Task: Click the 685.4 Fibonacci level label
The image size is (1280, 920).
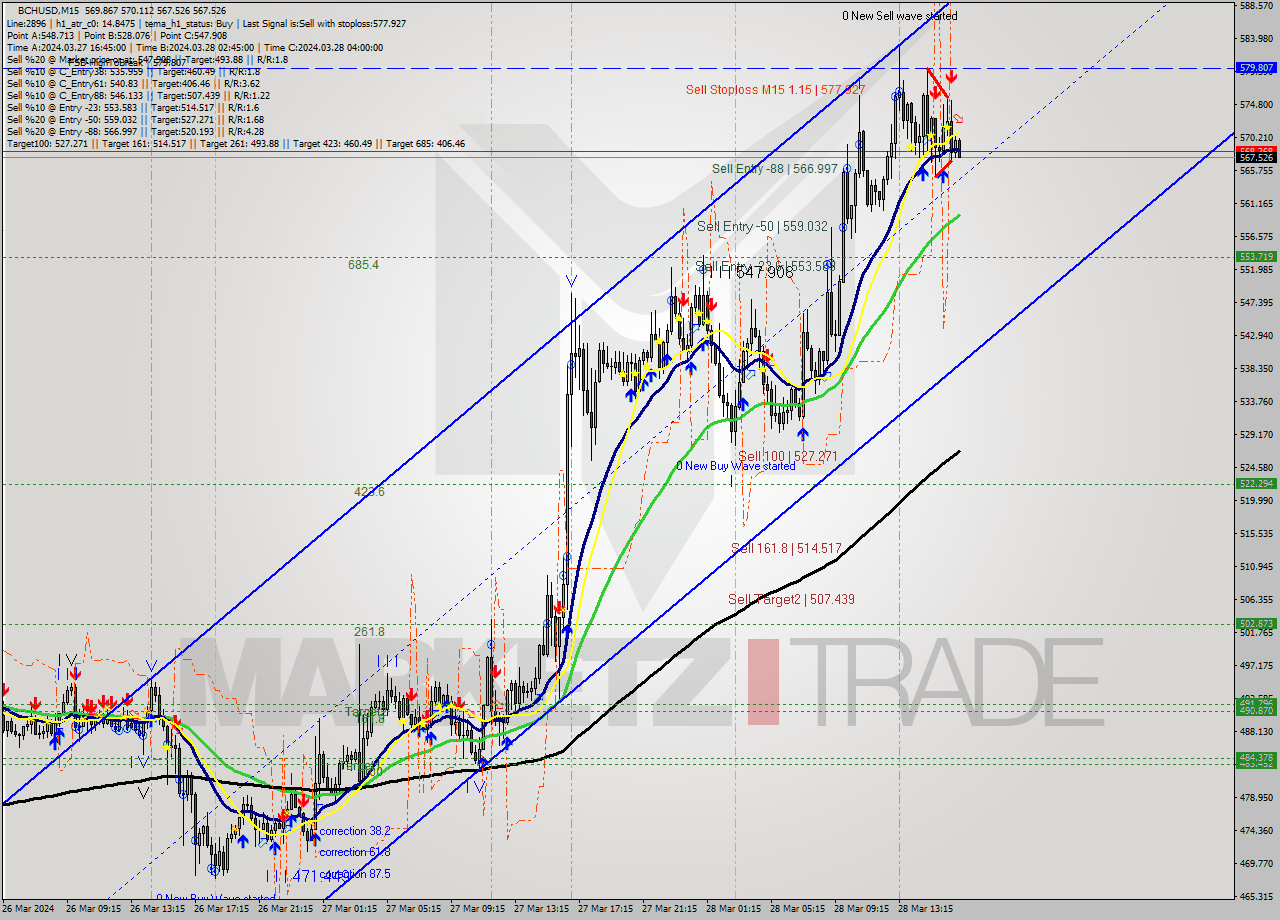Action: pyautogui.click(x=363, y=265)
